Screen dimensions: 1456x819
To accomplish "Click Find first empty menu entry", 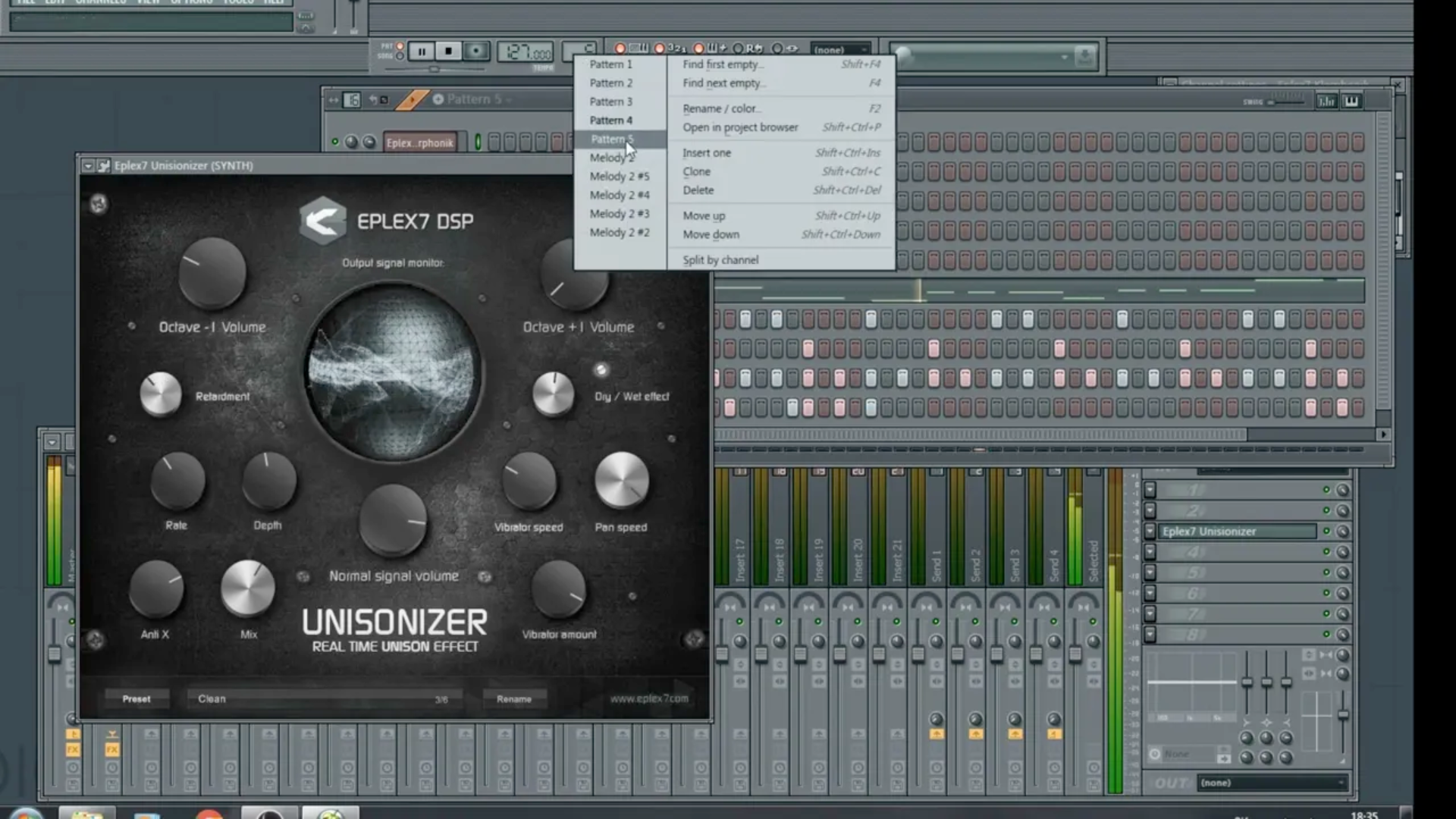I will pyautogui.click(x=781, y=64).
